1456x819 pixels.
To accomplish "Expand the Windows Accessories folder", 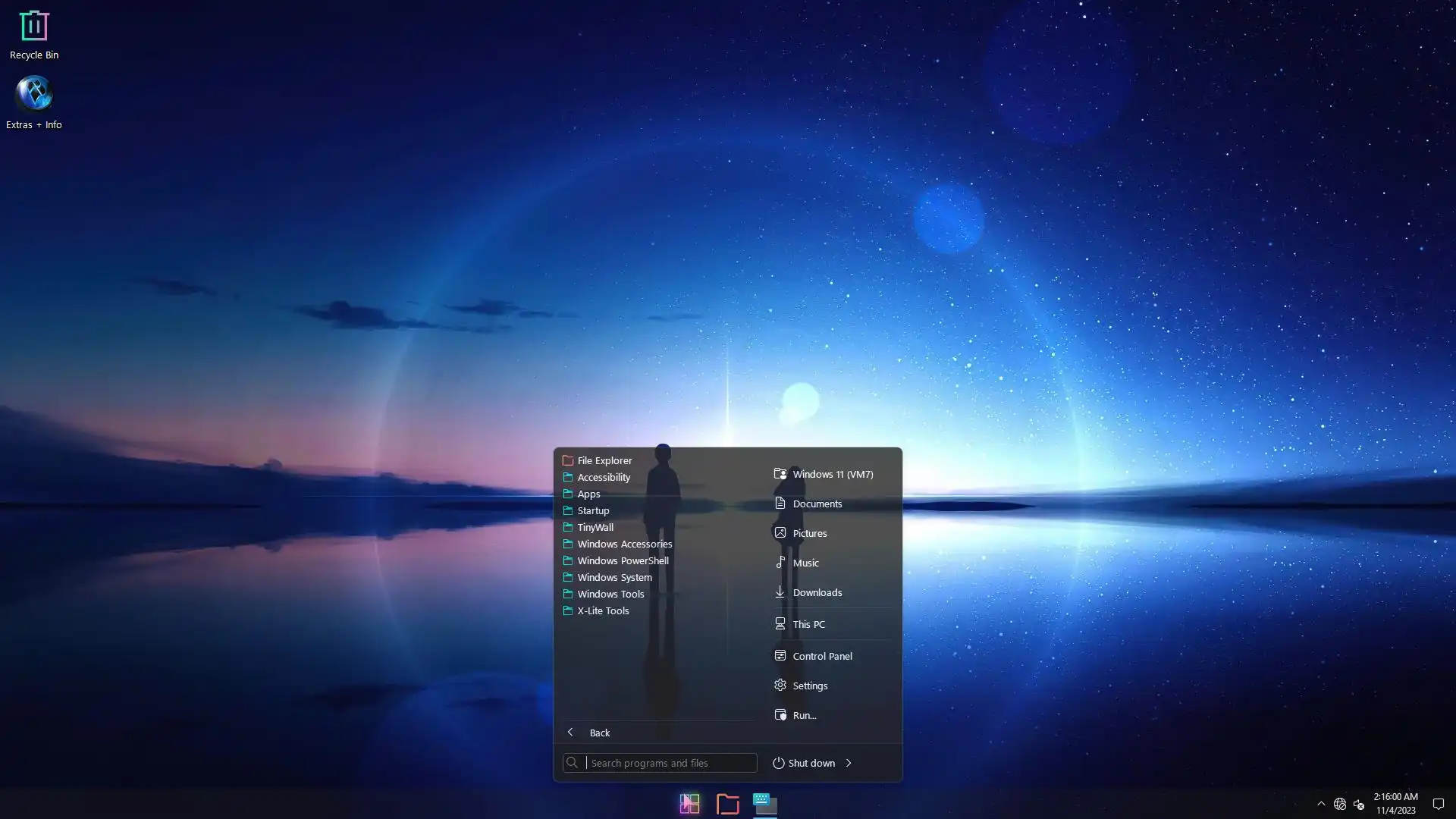I will click(624, 544).
